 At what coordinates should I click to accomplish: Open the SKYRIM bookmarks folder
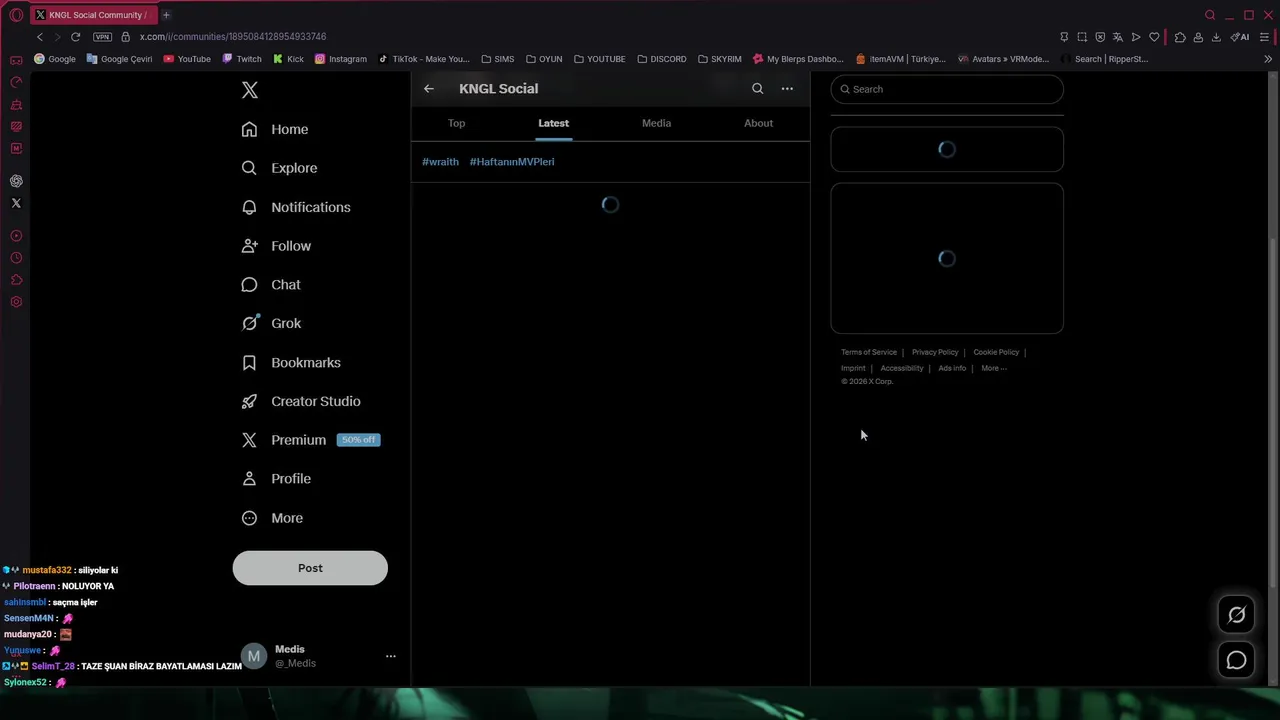(x=720, y=59)
